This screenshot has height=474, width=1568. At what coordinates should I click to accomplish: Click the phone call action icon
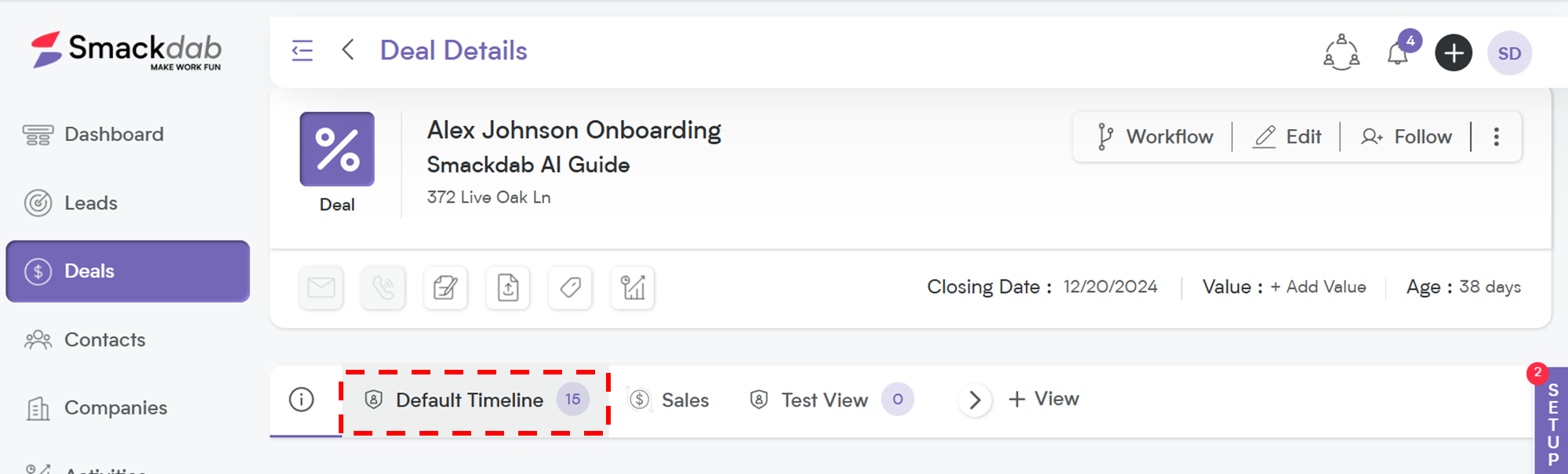[383, 288]
